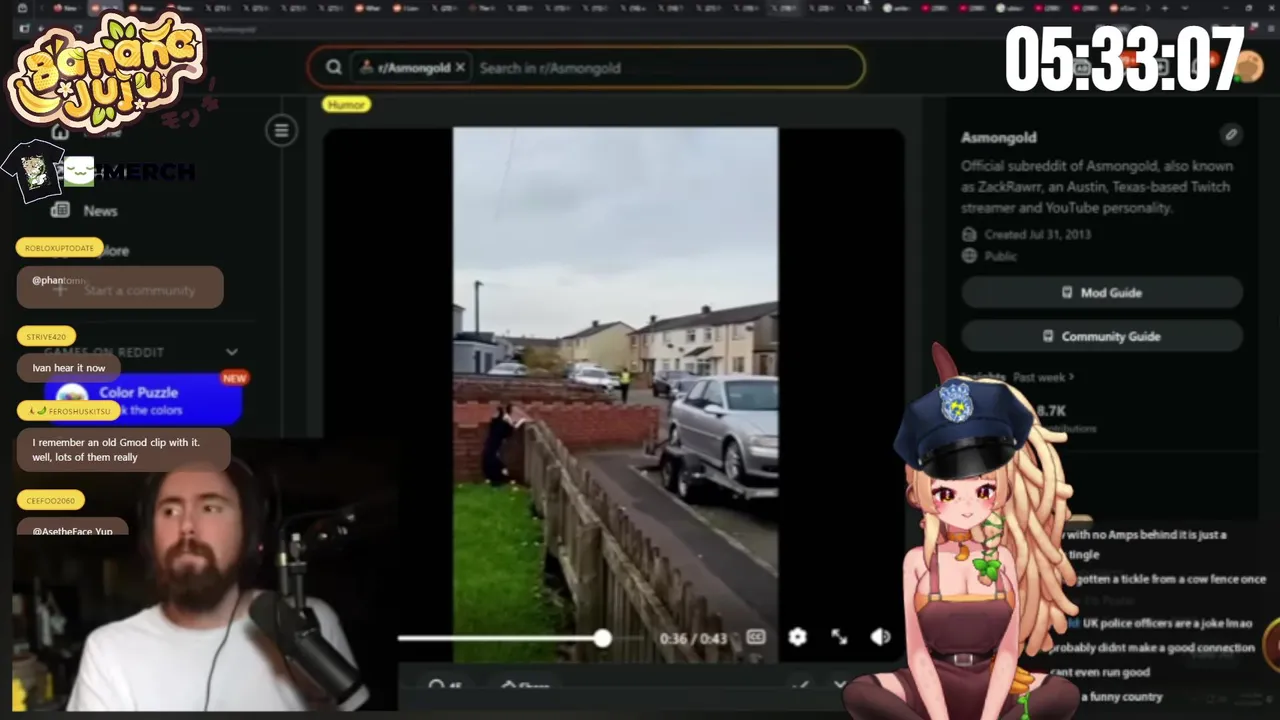Select the Humor post flair tag
The image size is (1280, 720).
(x=346, y=104)
